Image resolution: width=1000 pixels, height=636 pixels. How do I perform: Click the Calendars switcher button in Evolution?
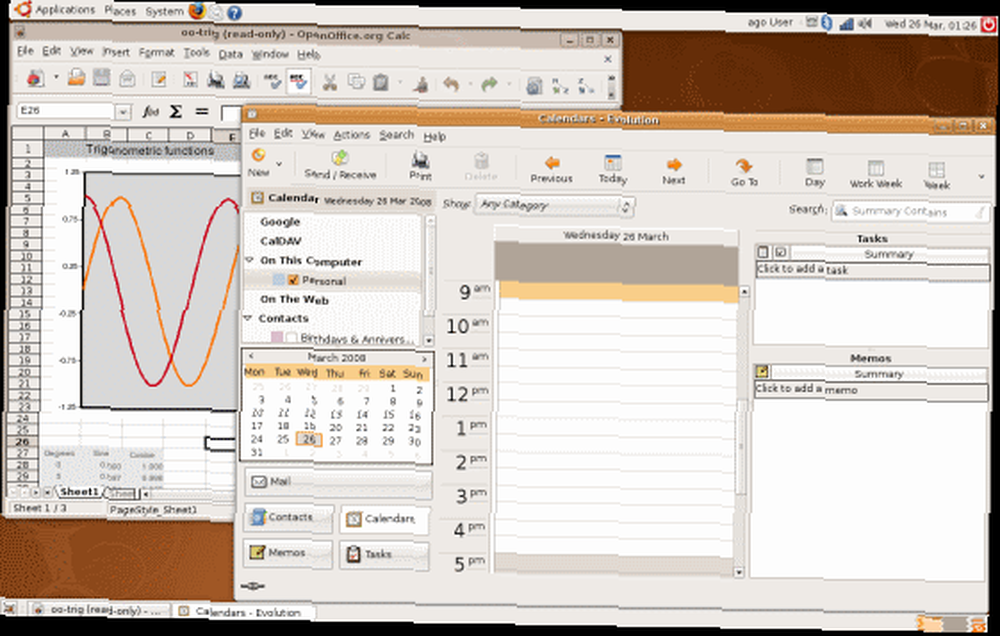pos(385,519)
